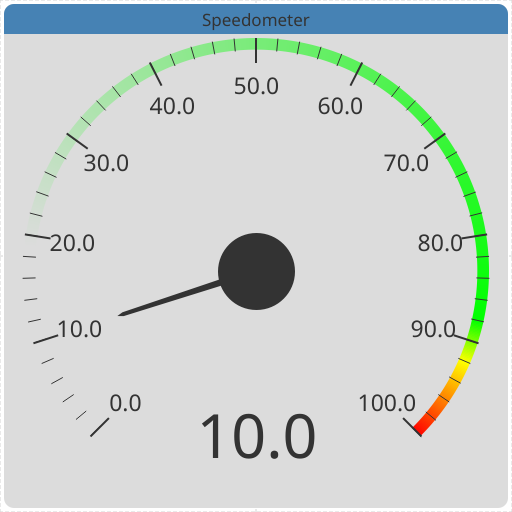Click the 40.0 scale label
Viewport: 512px width, 512px height.
coord(172,107)
